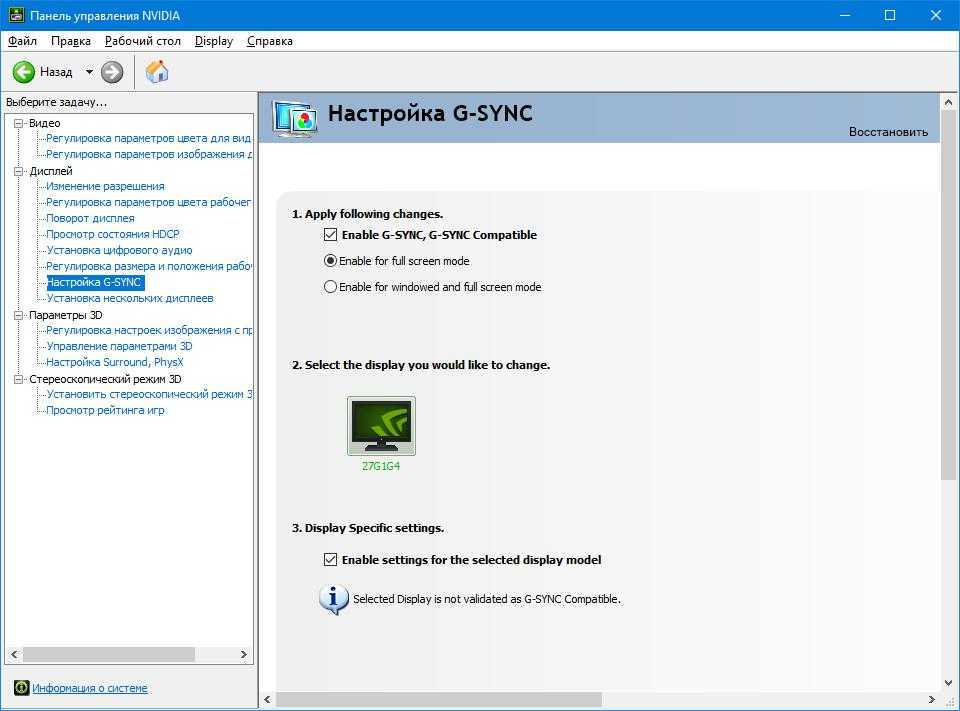The height and width of the screenshot is (711, 960).
Task: Go to the Home page icon
Action: tap(157, 72)
